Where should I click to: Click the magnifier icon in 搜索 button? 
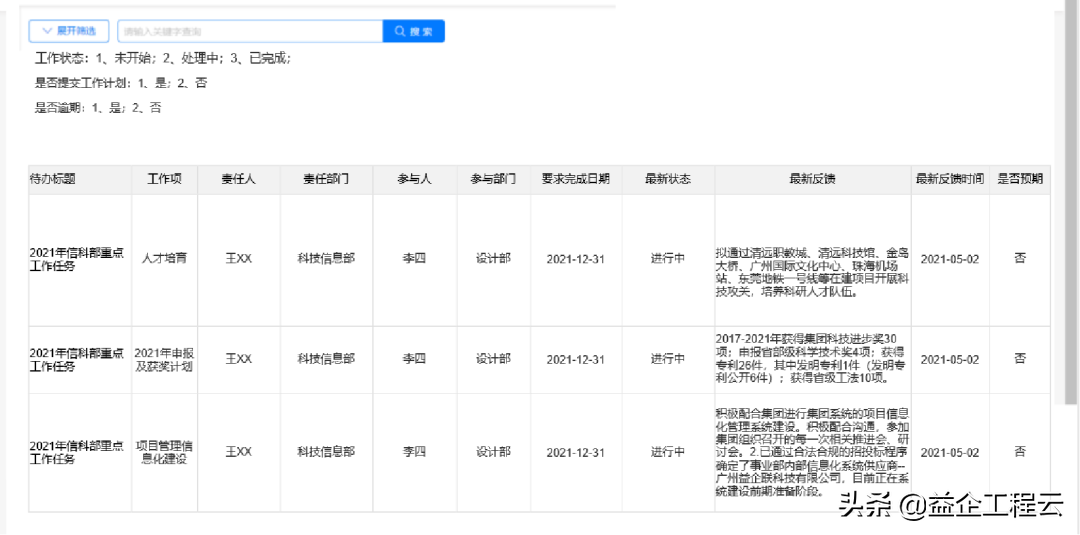pos(400,31)
